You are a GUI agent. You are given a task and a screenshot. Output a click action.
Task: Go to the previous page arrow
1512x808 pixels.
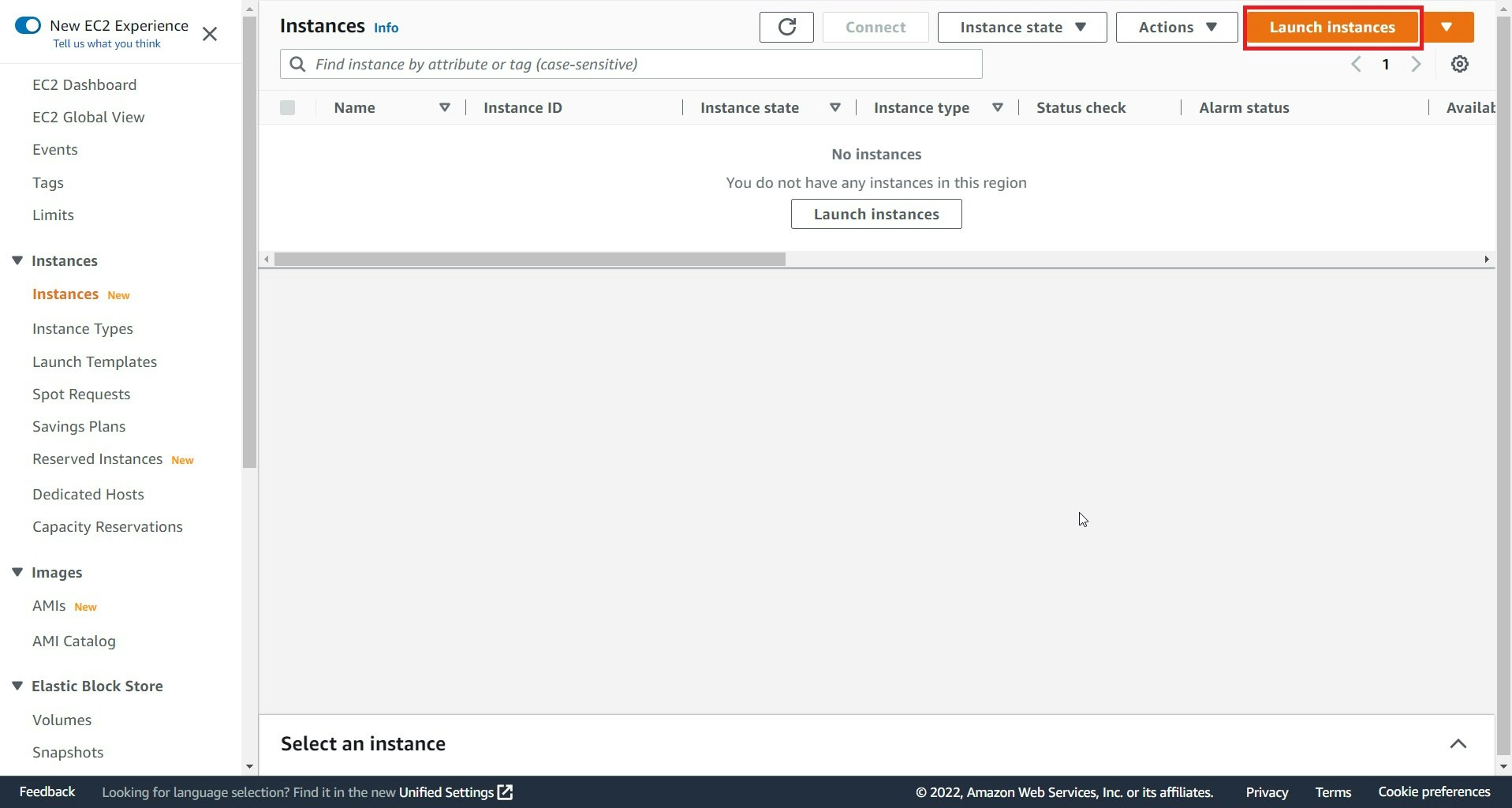1357,64
